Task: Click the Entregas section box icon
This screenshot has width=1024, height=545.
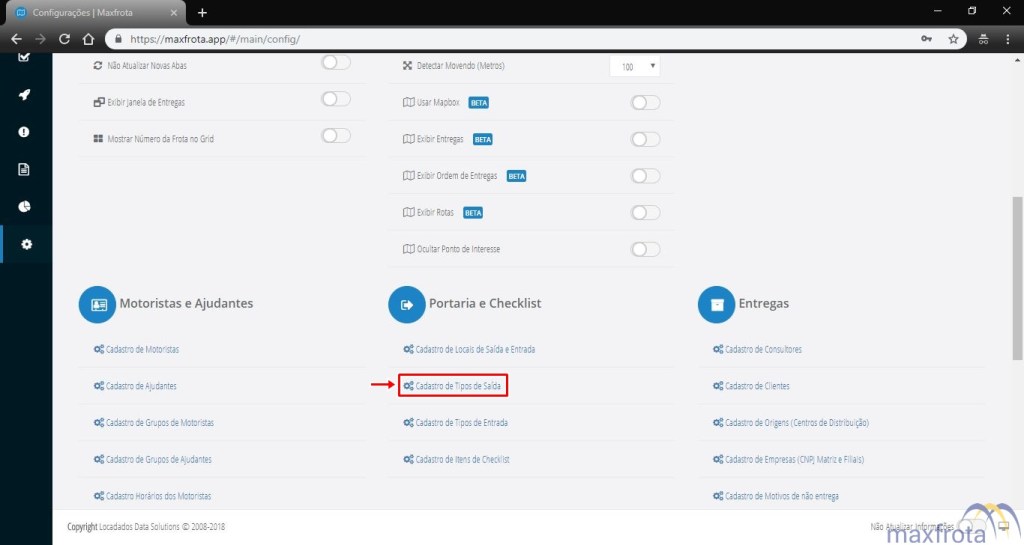Action: coord(716,304)
